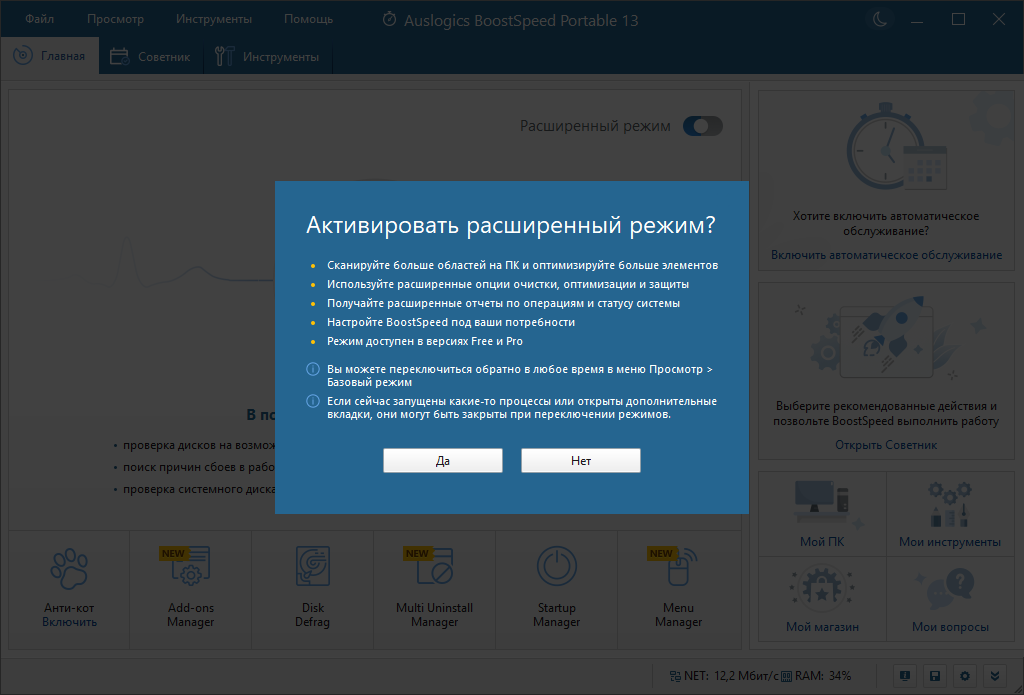Switch to dark theme with moon icon
Viewport: 1024px width, 695px height.
click(x=879, y=18)
